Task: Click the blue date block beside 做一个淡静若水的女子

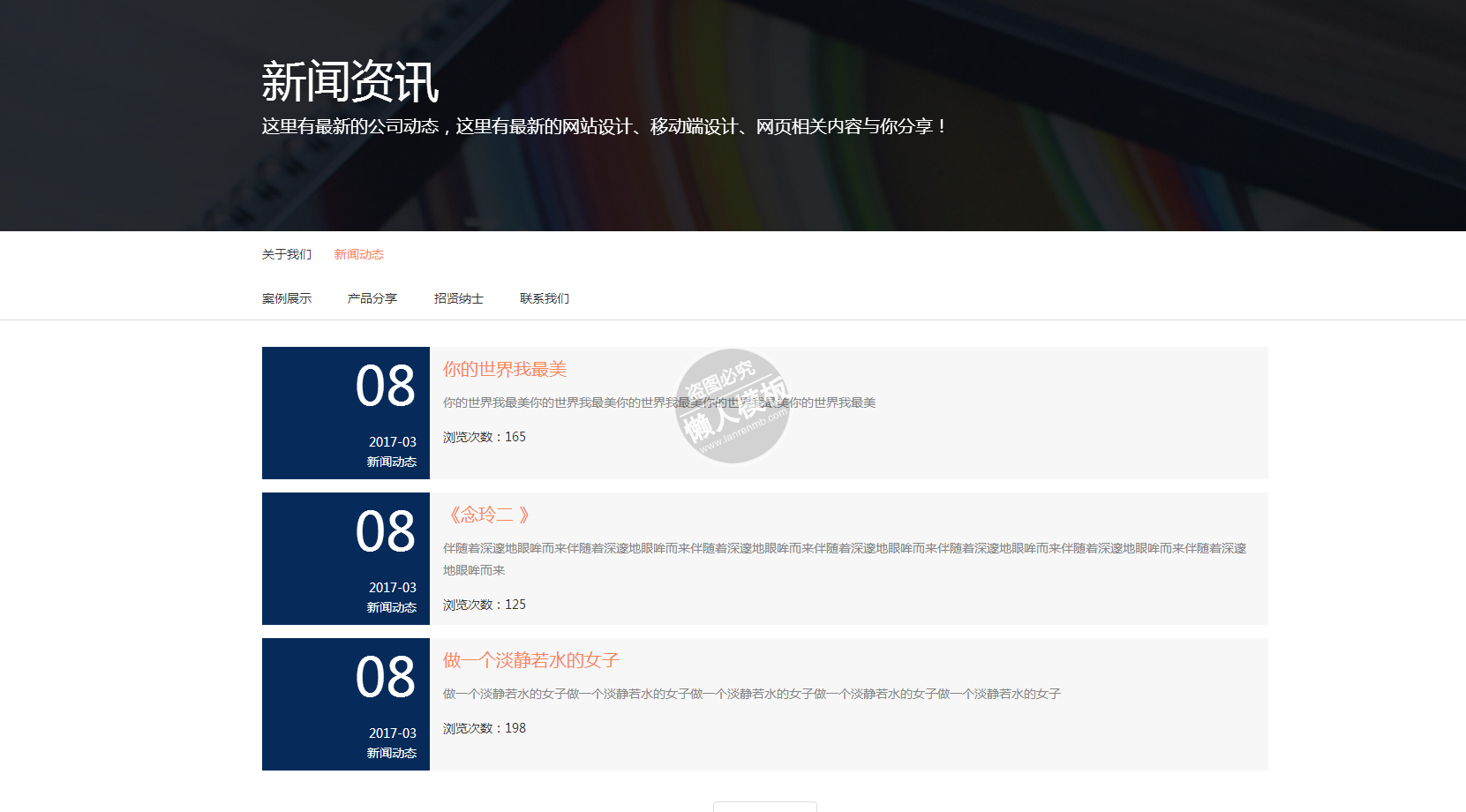Action: [x=346, y=704]
